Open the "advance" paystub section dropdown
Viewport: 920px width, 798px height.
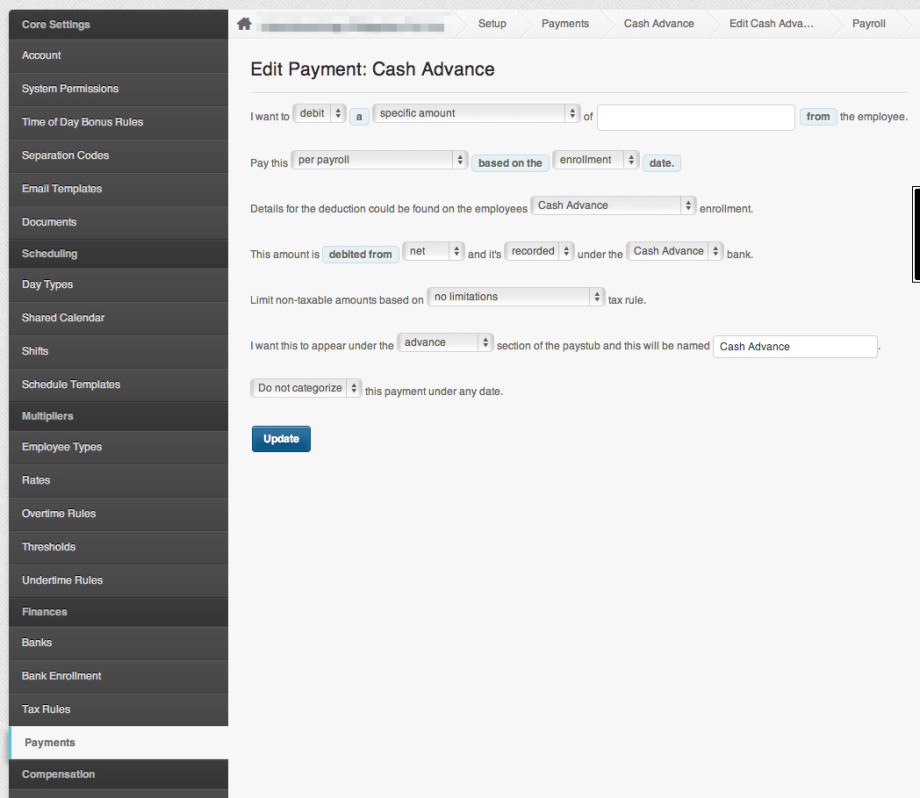click(x=445, y=341)
